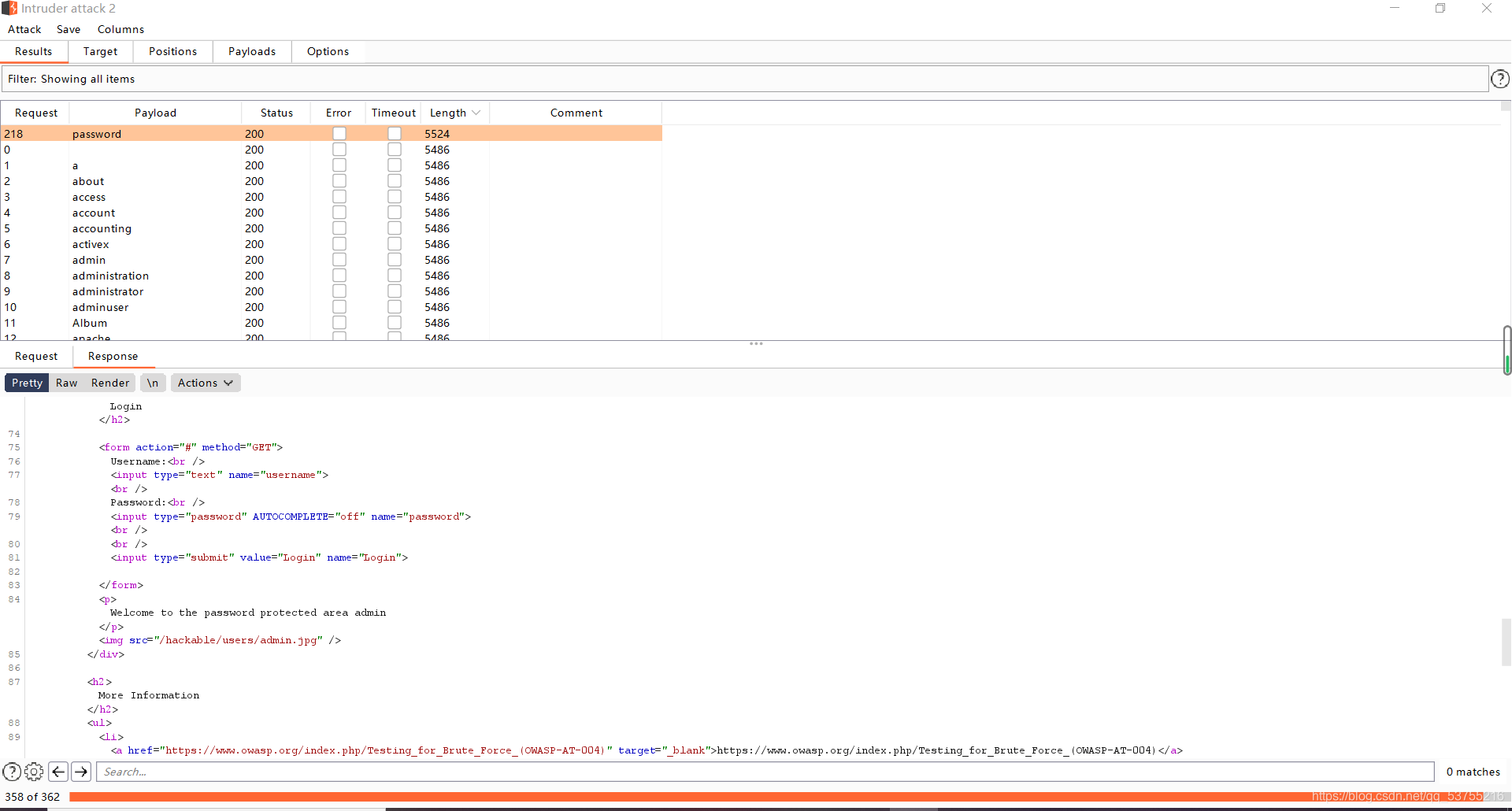The height and width of the screenshot is (811, 1512).
Task: Select Pretty view
Action: [27, 383]
